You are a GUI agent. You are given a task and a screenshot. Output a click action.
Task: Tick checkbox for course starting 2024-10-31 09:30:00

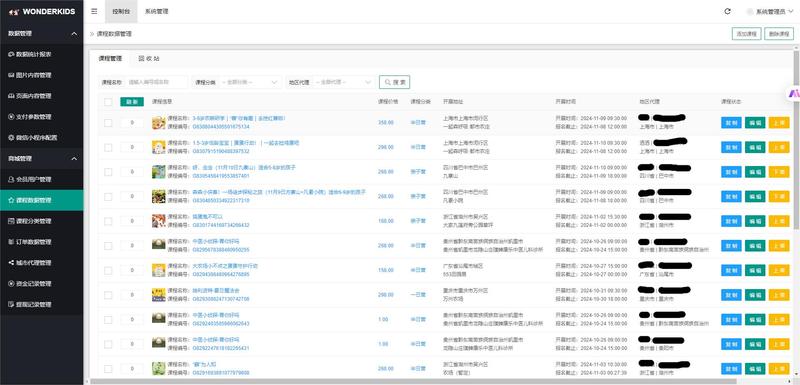click(x=108, y=295)
